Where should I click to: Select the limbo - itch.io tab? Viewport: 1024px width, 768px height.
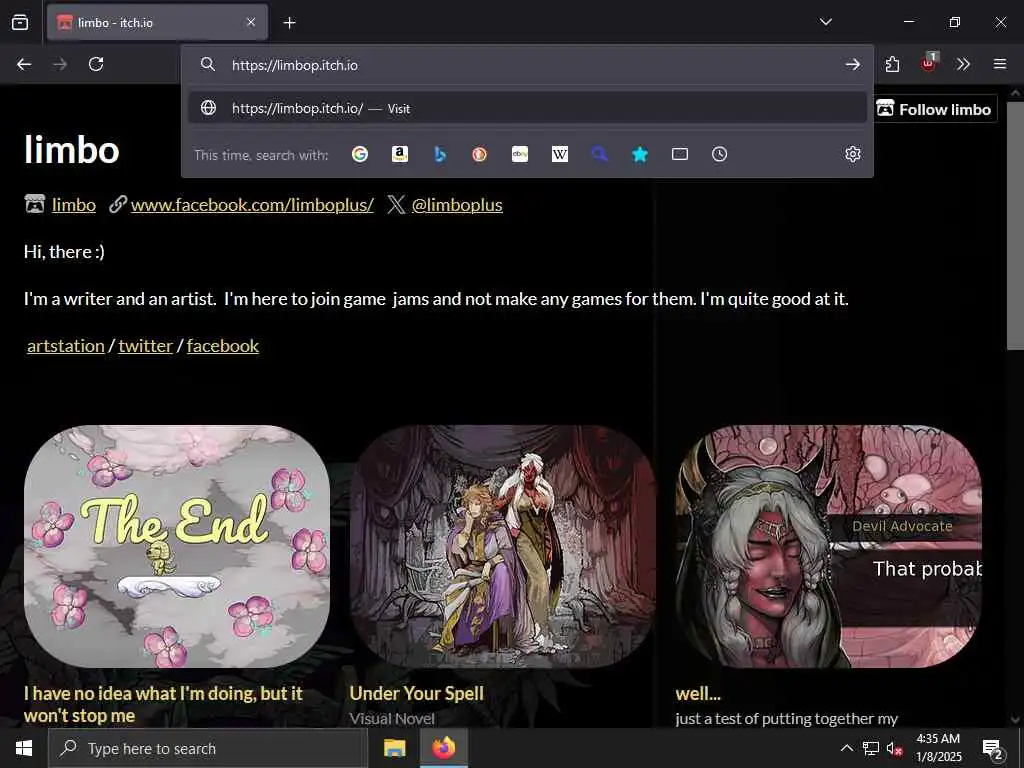[157, 22]
